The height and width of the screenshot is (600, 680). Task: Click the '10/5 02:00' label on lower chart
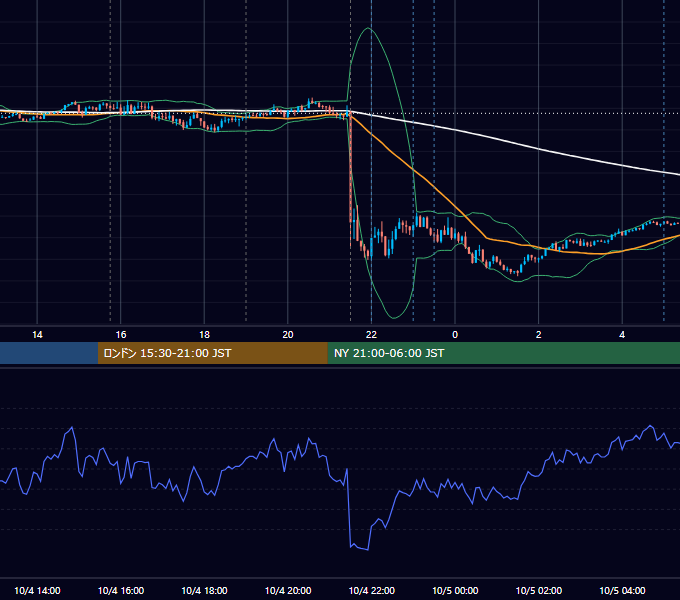pos(539,590)
